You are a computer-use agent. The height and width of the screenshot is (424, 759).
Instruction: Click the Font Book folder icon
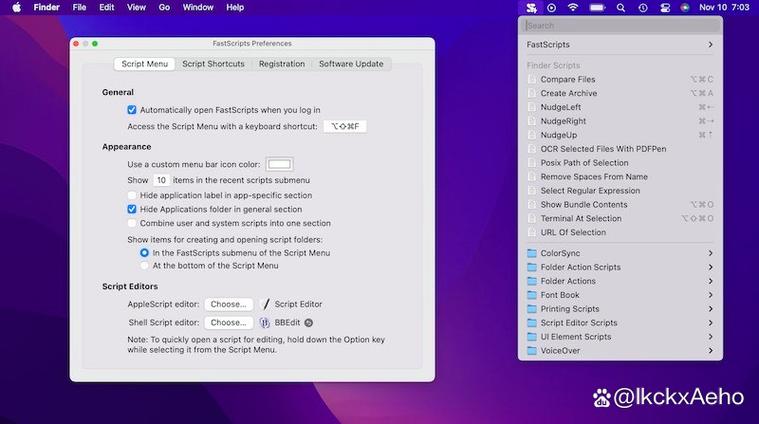point(532,295)
